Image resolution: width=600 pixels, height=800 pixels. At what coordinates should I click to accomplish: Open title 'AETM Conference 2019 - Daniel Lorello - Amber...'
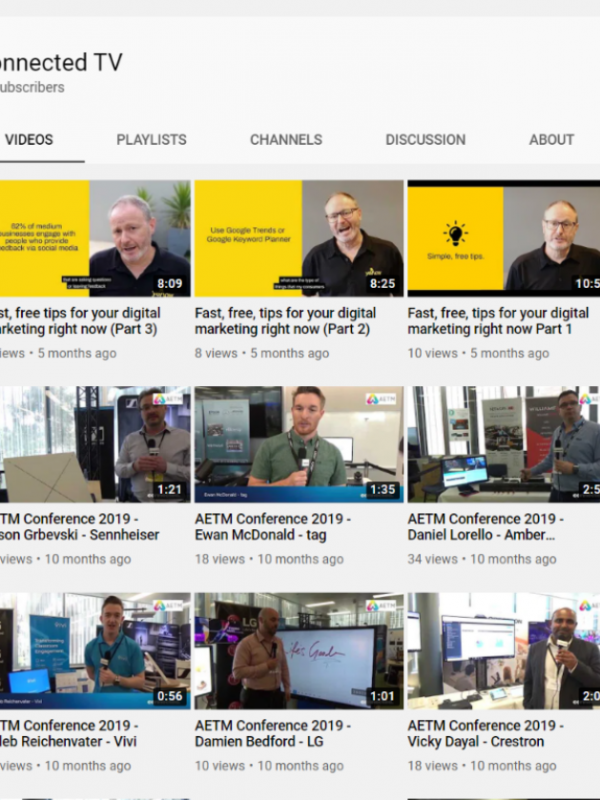(x=485, y=527)
